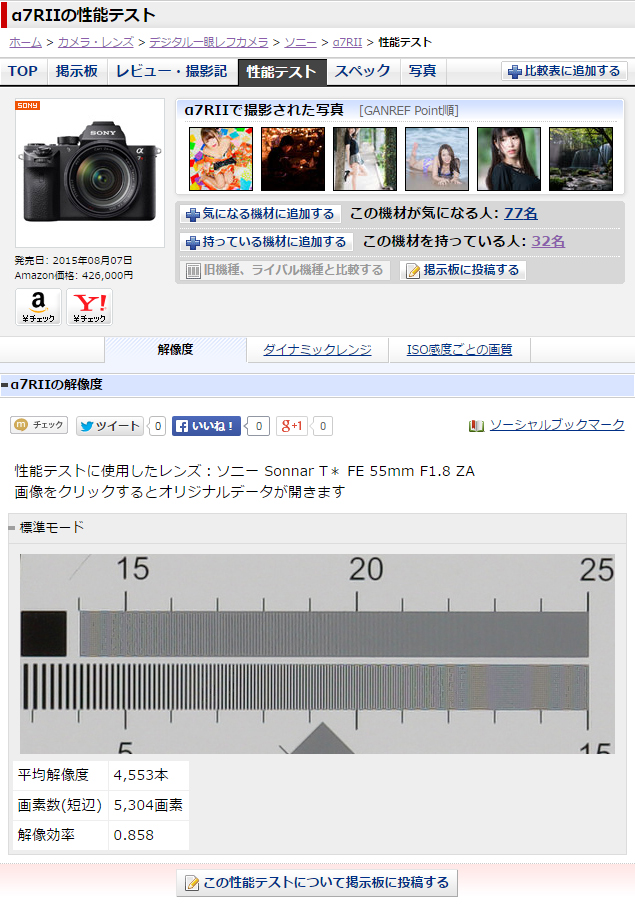The image size is (635, 910).
Task: Select the 解像度 sub-tab
Action: tap(175, 349)
